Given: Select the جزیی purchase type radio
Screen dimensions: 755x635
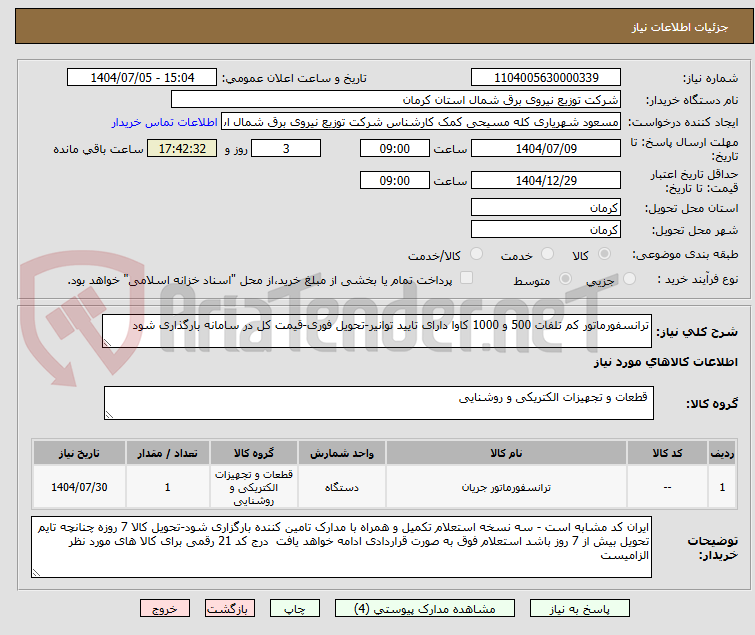Looking at the screenshot, I should click(629, 279).
